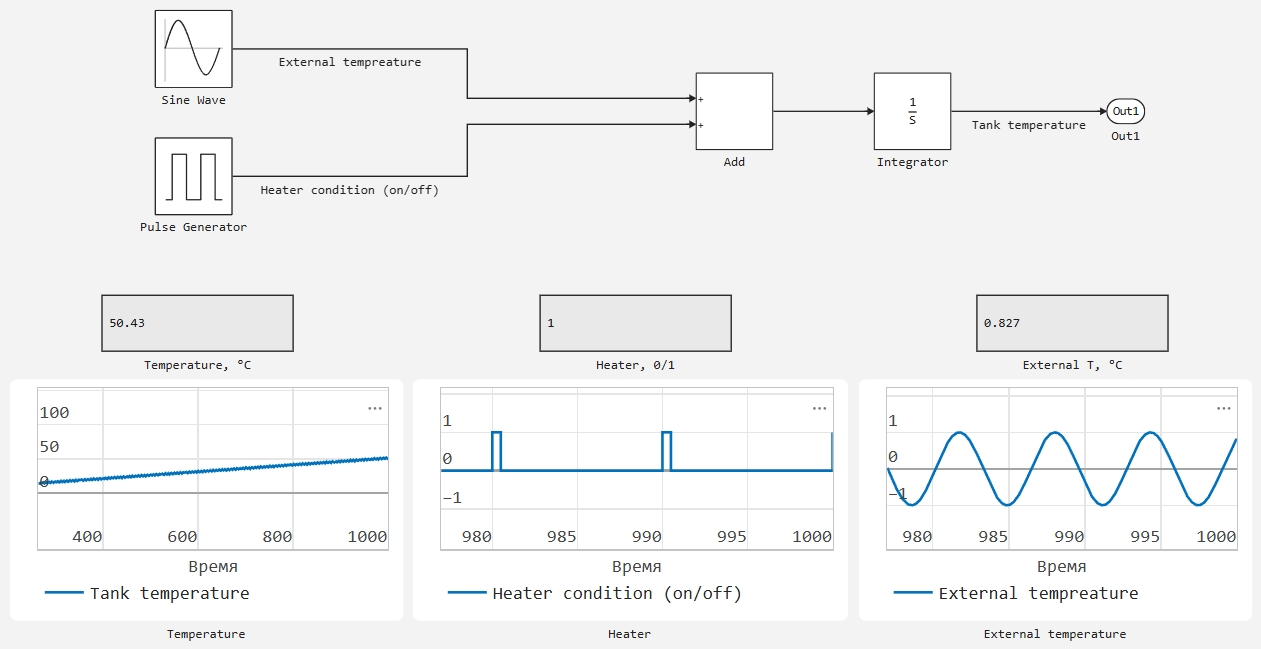The height and width of the screenshot is (649, 1261).
Task: Select the Sine Wave block icon
Action: [x=193, y=49]
